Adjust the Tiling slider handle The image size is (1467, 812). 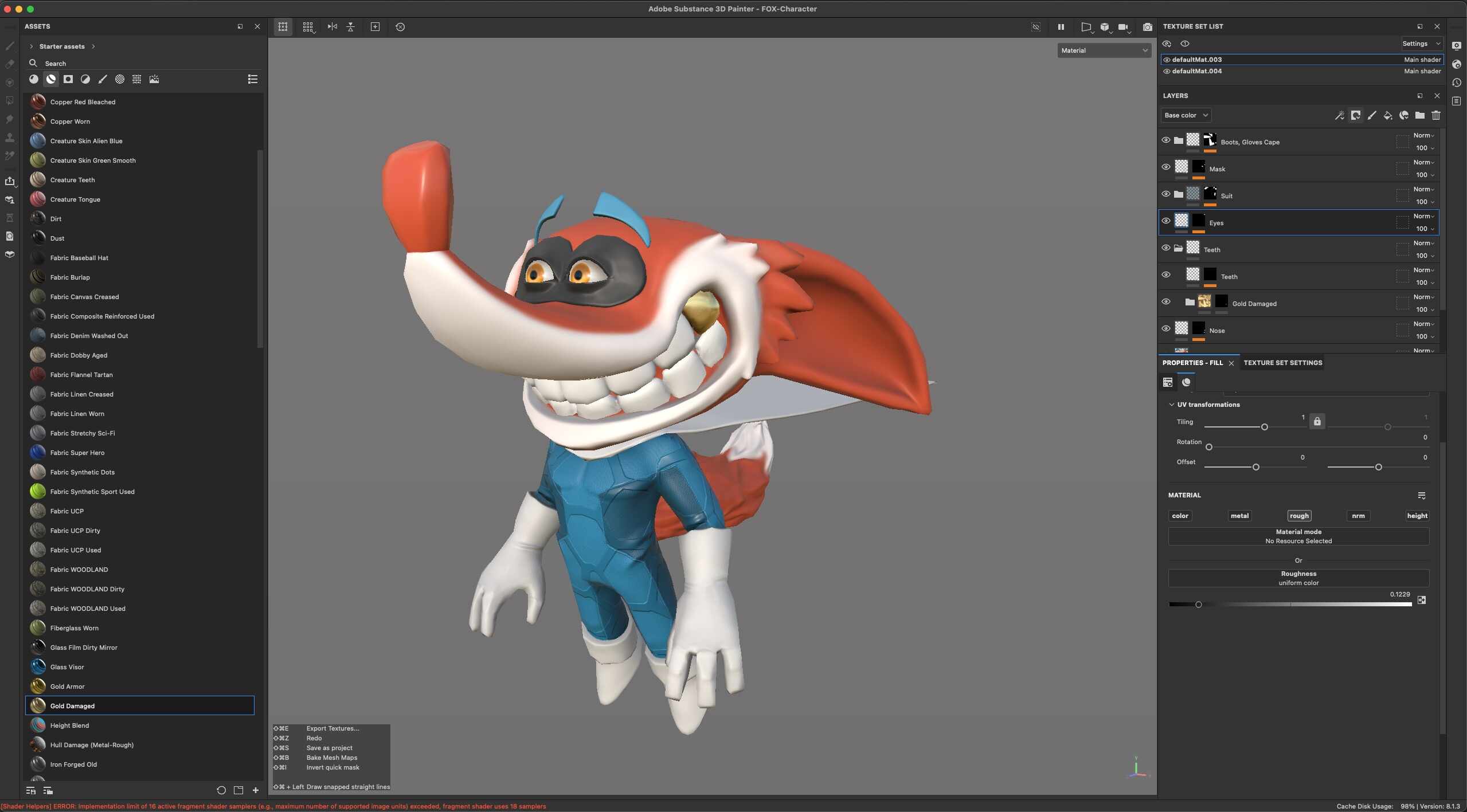[1264, 427]
